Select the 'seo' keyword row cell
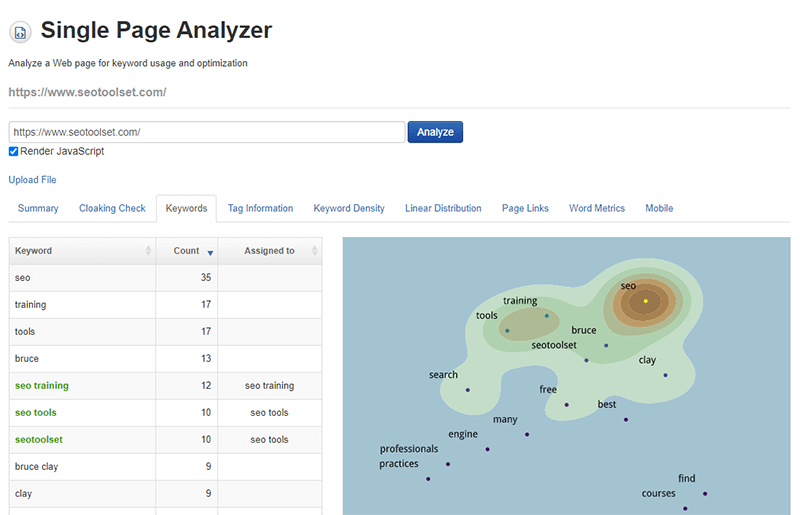800x515 pixels. (82, 278)
